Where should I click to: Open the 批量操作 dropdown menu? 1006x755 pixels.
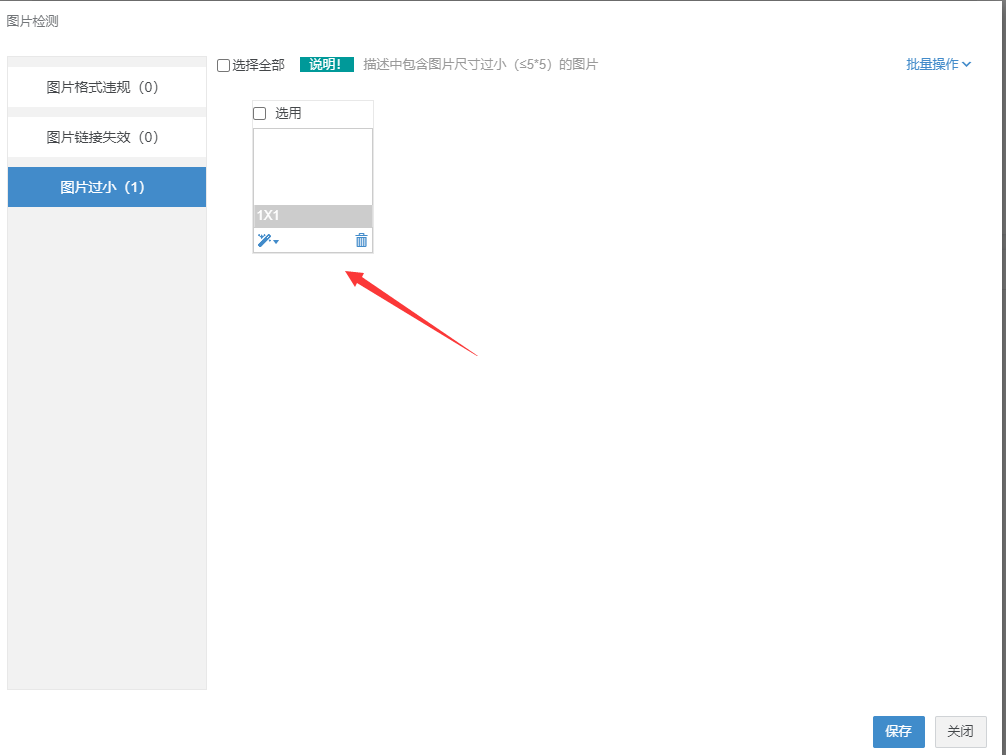932,64
